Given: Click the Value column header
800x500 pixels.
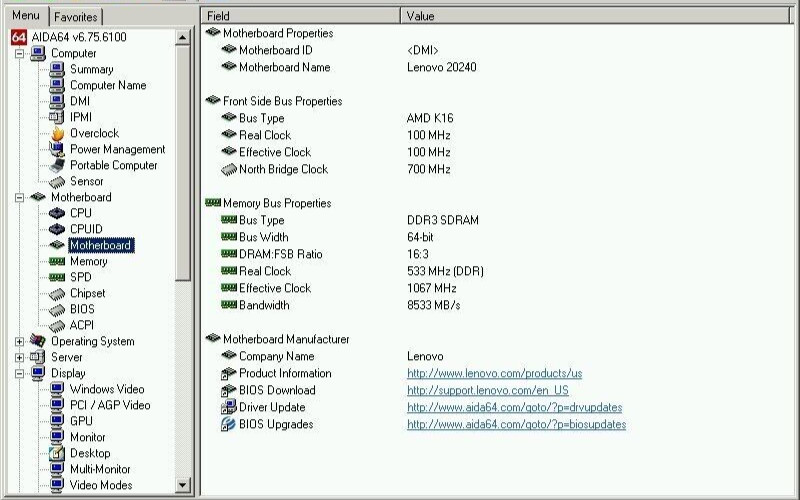Looking at the screenshot, I should point(595,16).
